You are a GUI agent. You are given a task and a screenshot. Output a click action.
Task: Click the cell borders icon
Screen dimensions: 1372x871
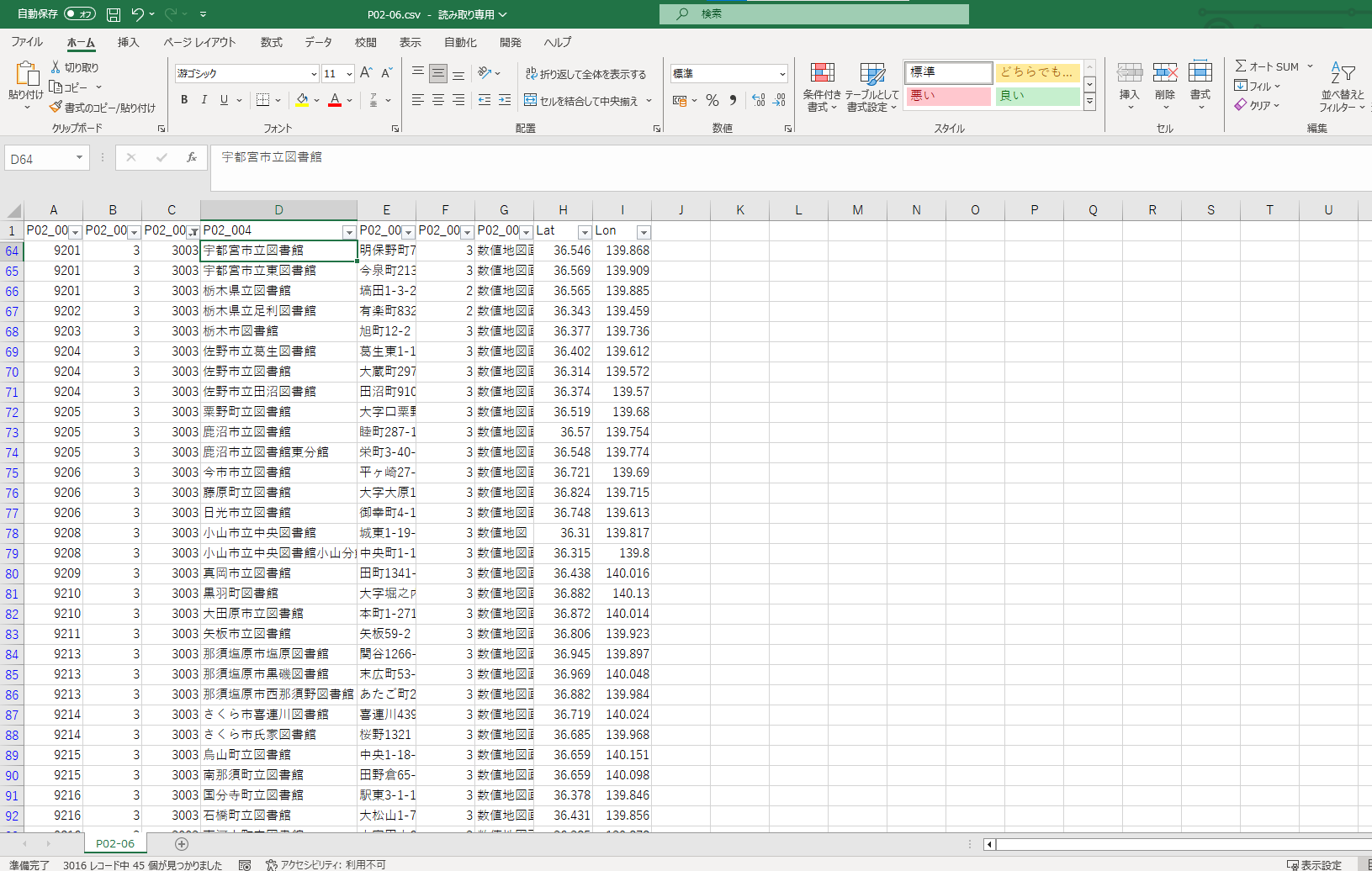(262, 100)
